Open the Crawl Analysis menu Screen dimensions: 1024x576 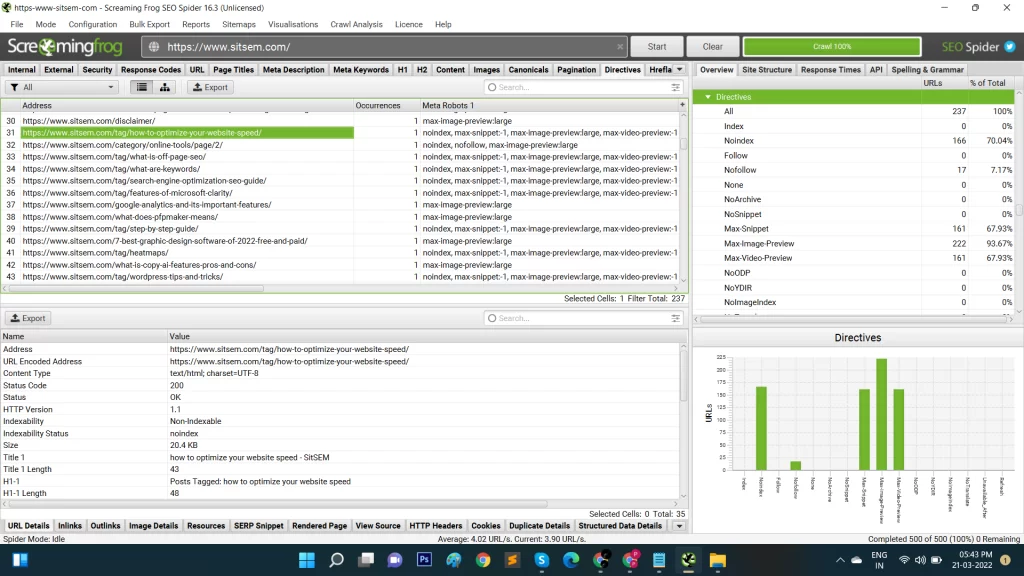pos(357,24)
